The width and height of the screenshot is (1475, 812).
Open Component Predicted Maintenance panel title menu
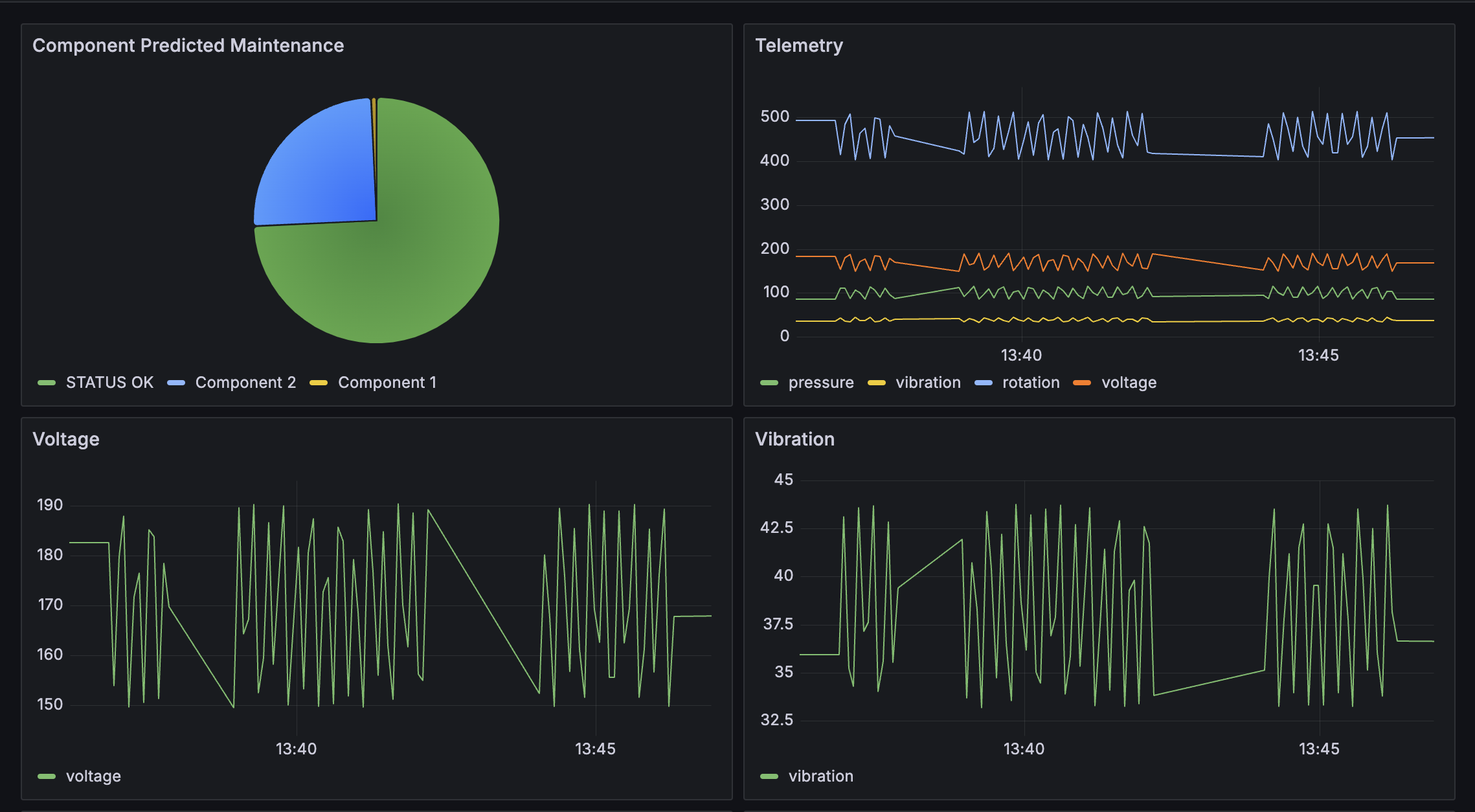click(188, 45)
